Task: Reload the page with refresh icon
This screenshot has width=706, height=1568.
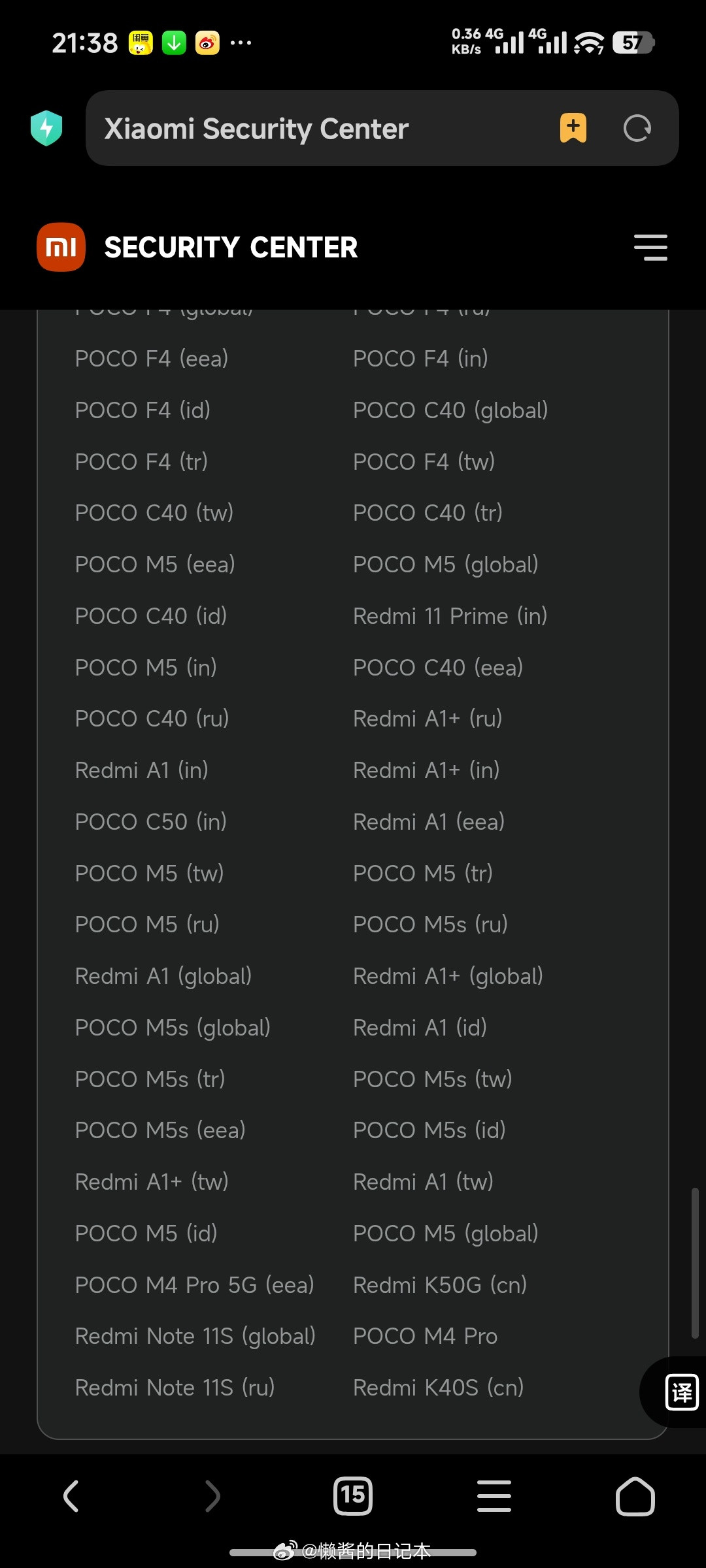Action: point(637,128)
